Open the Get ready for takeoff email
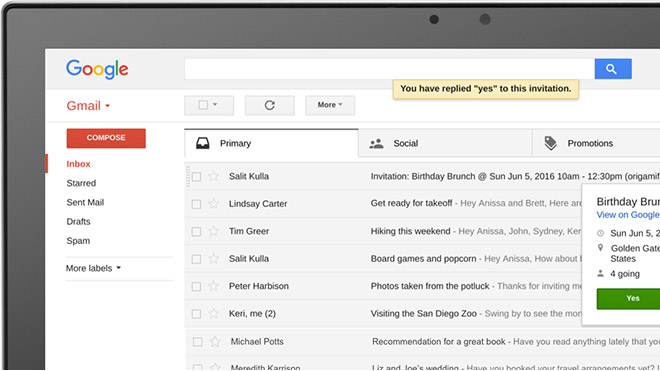This screenshot has height=371, width=660. pyautogui.click(x=383, y=204)
